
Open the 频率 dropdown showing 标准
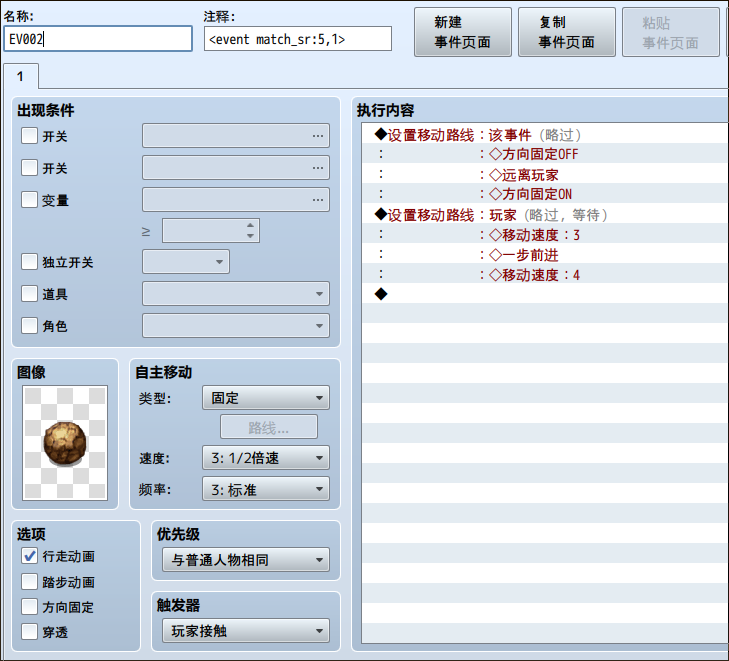tap(266, 489)
